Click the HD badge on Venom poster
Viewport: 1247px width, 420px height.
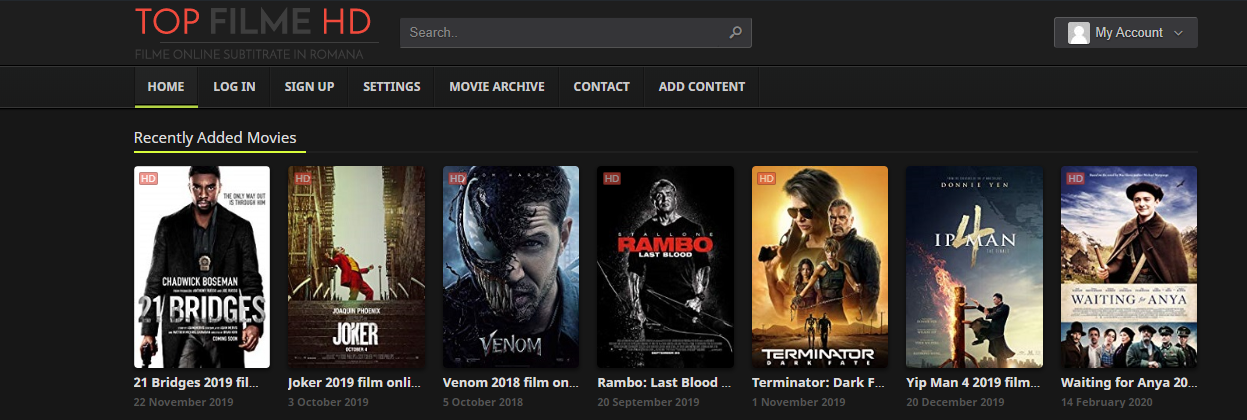tap(456, 178)
